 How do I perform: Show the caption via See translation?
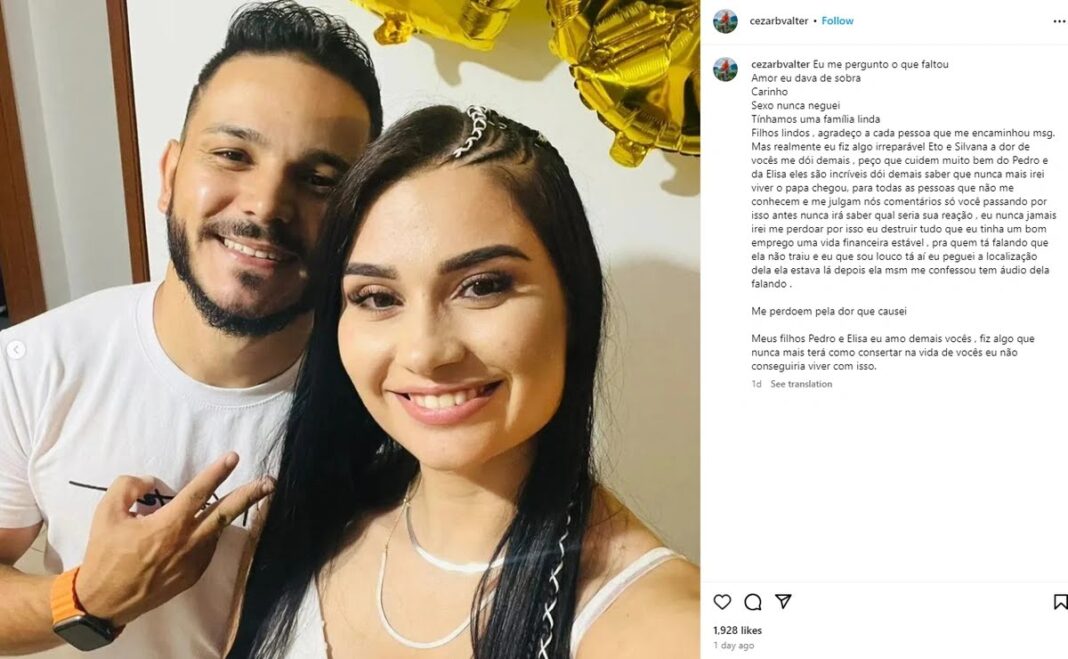(801, 384)
